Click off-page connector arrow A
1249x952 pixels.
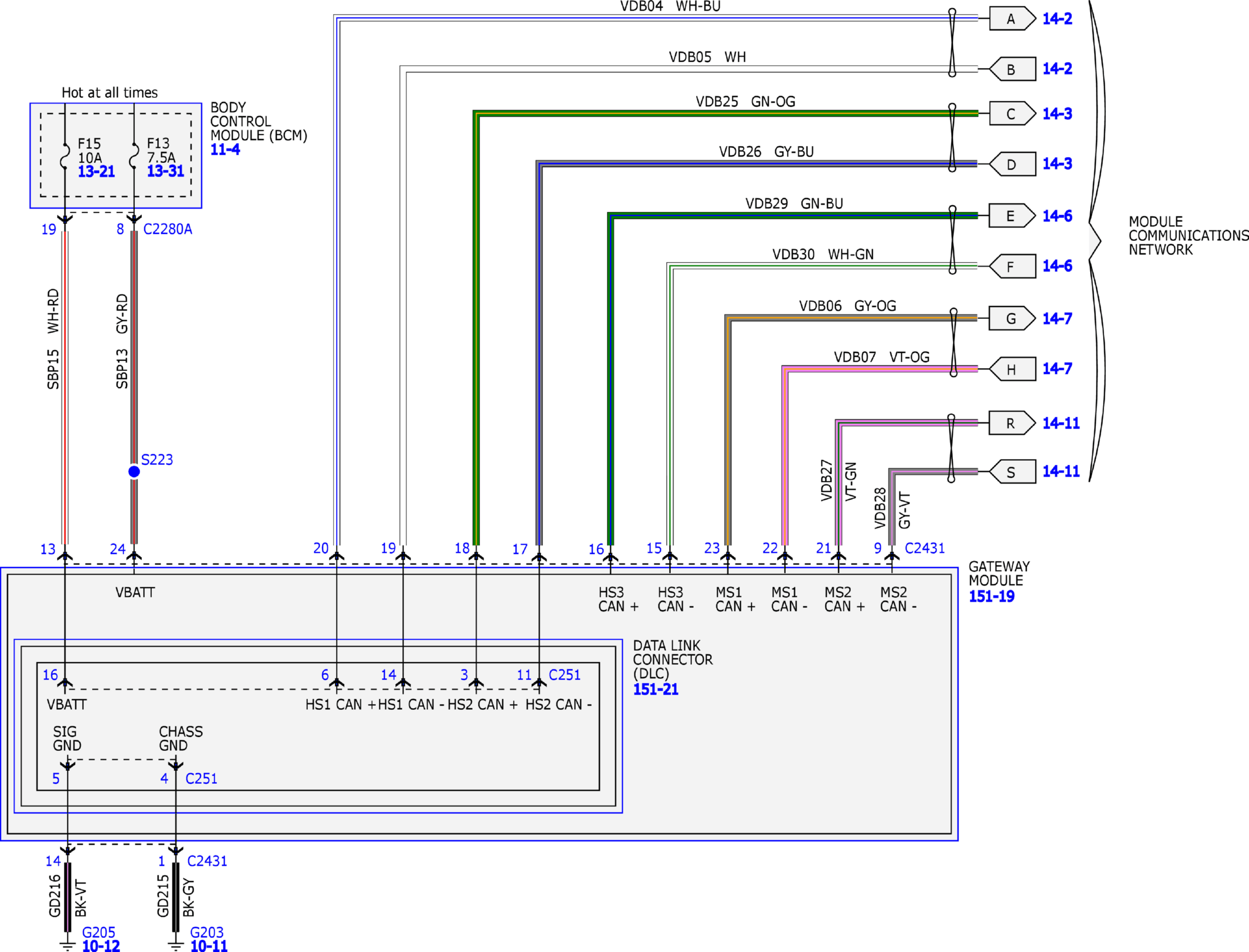[1012, 19]
